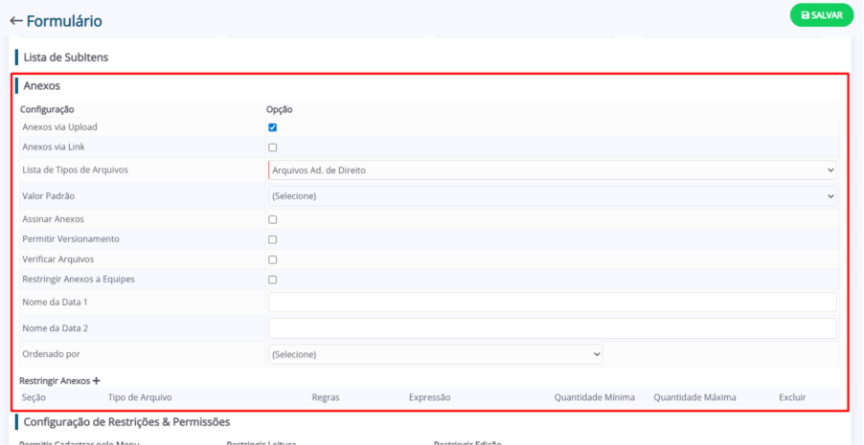864x445 pixels.
Task: Click the Anexos via Upload label
Action: click(x=60, y=127)
